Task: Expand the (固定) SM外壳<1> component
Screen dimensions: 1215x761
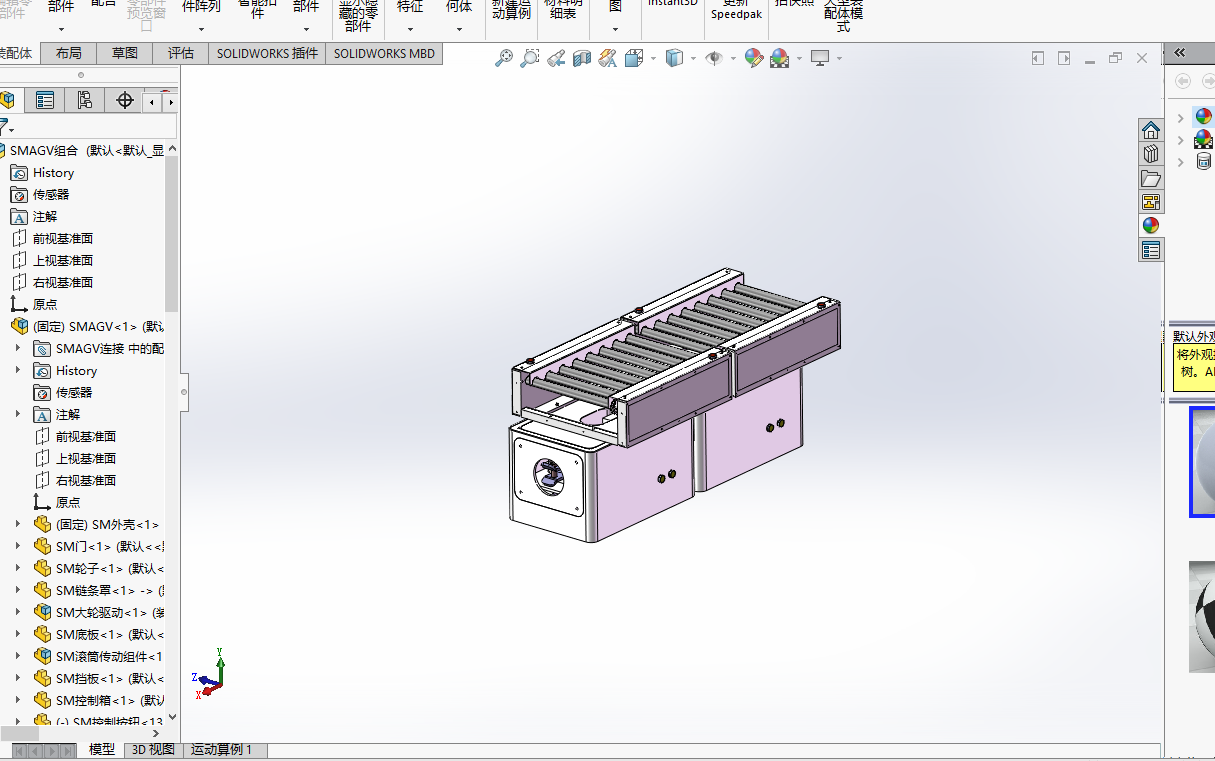Action: pos(17,524)
